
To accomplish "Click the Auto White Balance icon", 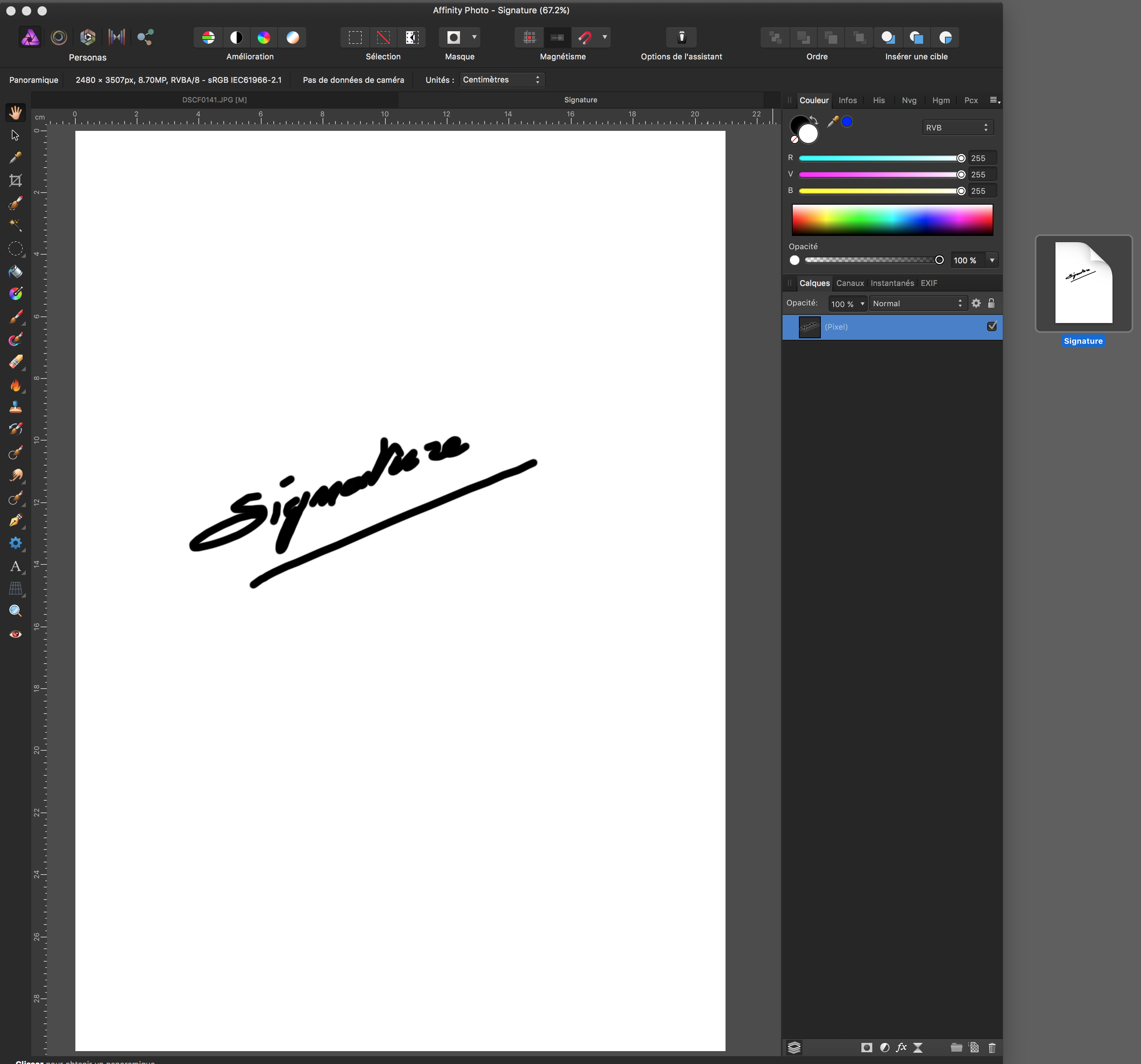I will point(293,37).
